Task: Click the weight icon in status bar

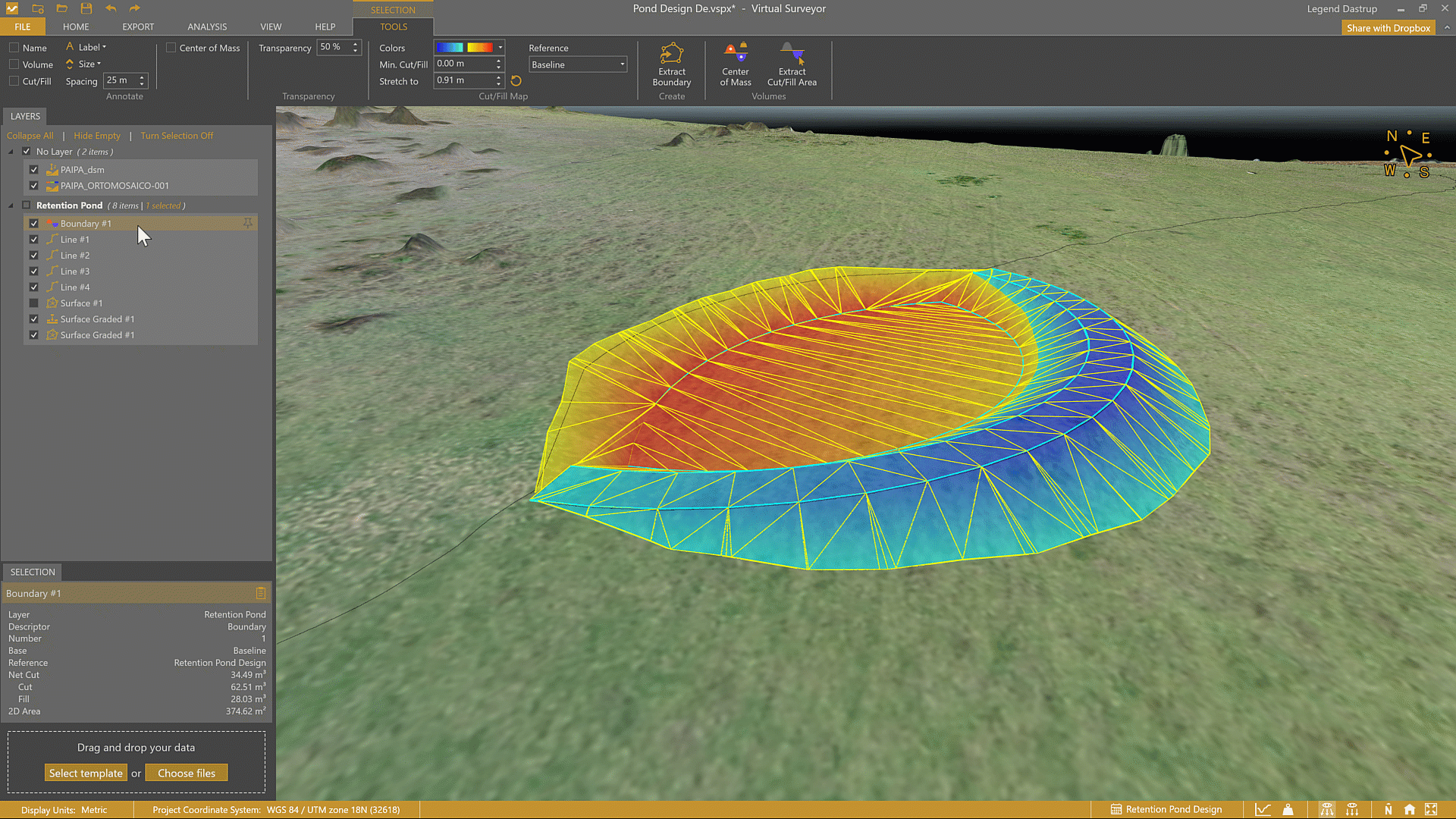Action: (x=1288, y=809)
